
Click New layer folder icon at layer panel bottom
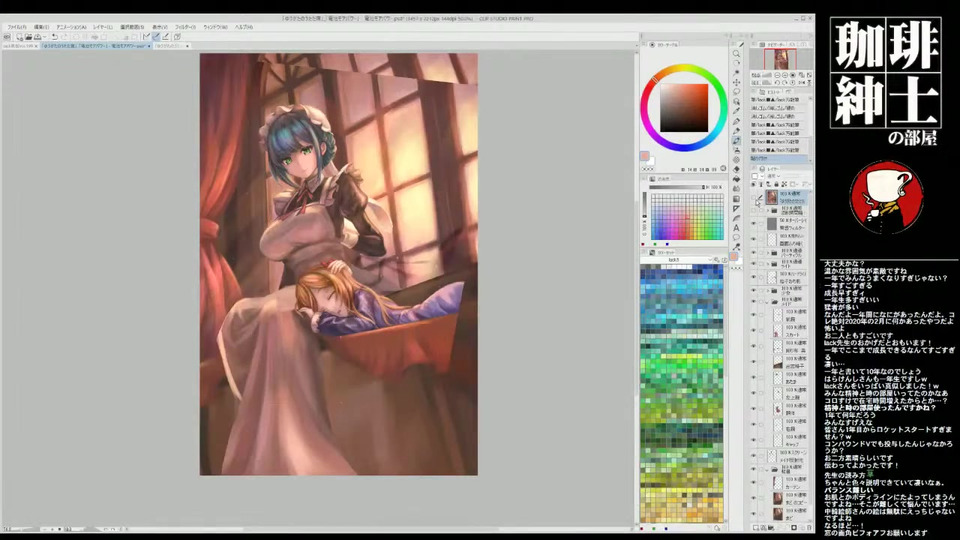point(770,528)
